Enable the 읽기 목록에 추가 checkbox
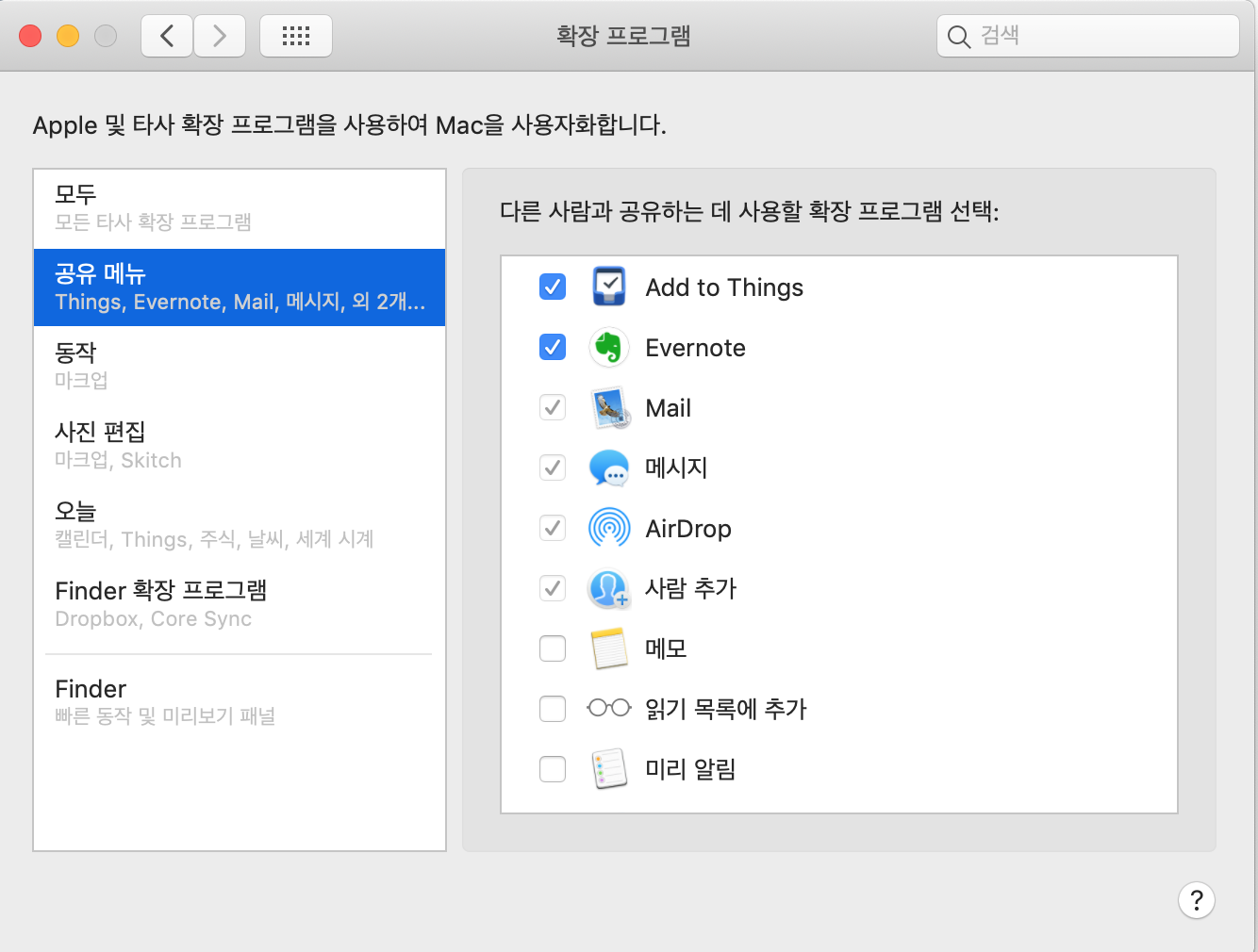1258x952 pixels. point(553,709)
